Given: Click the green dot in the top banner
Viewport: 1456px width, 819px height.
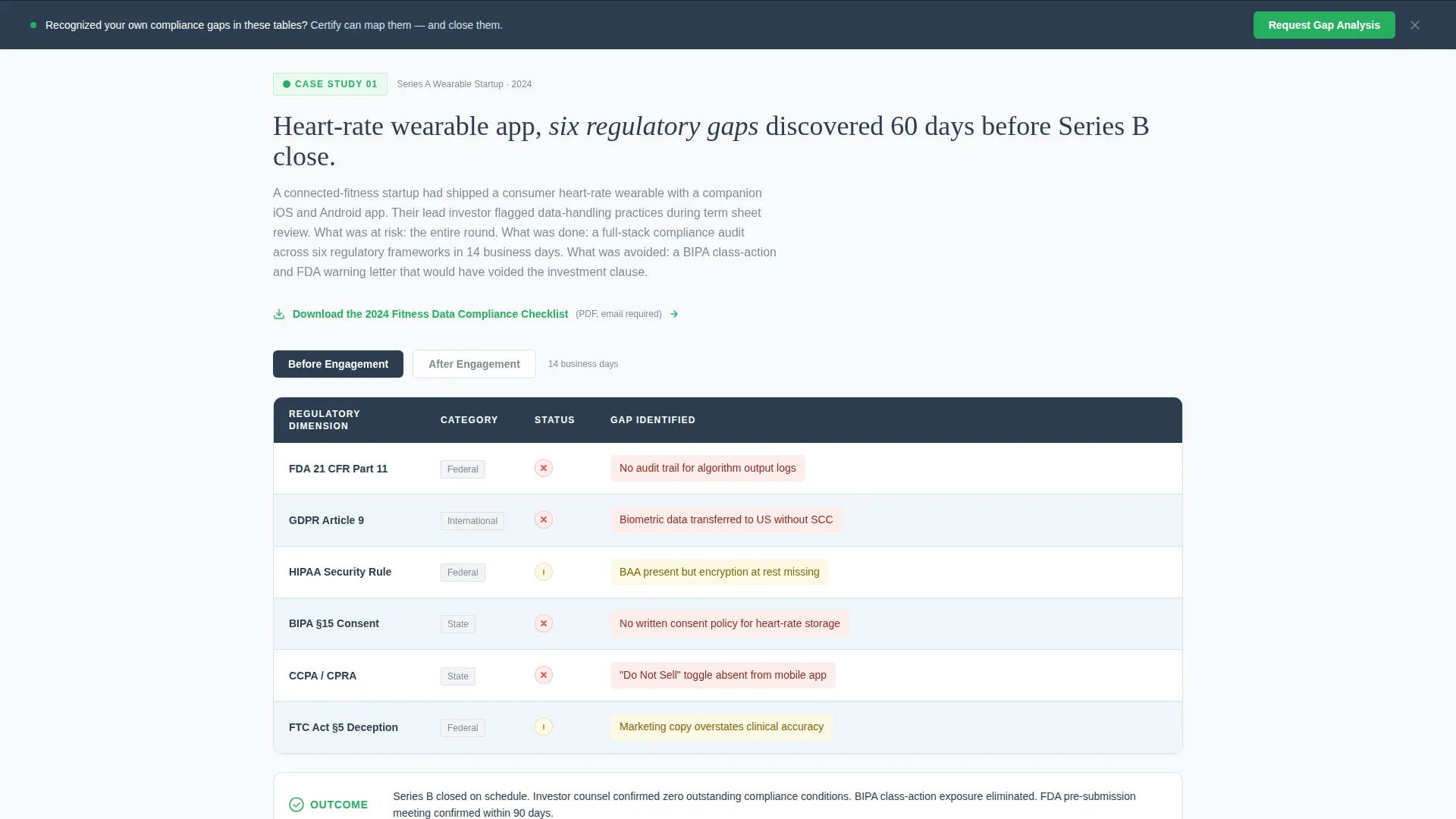Looking at the screenshot, I should click(x=33, y=25).
